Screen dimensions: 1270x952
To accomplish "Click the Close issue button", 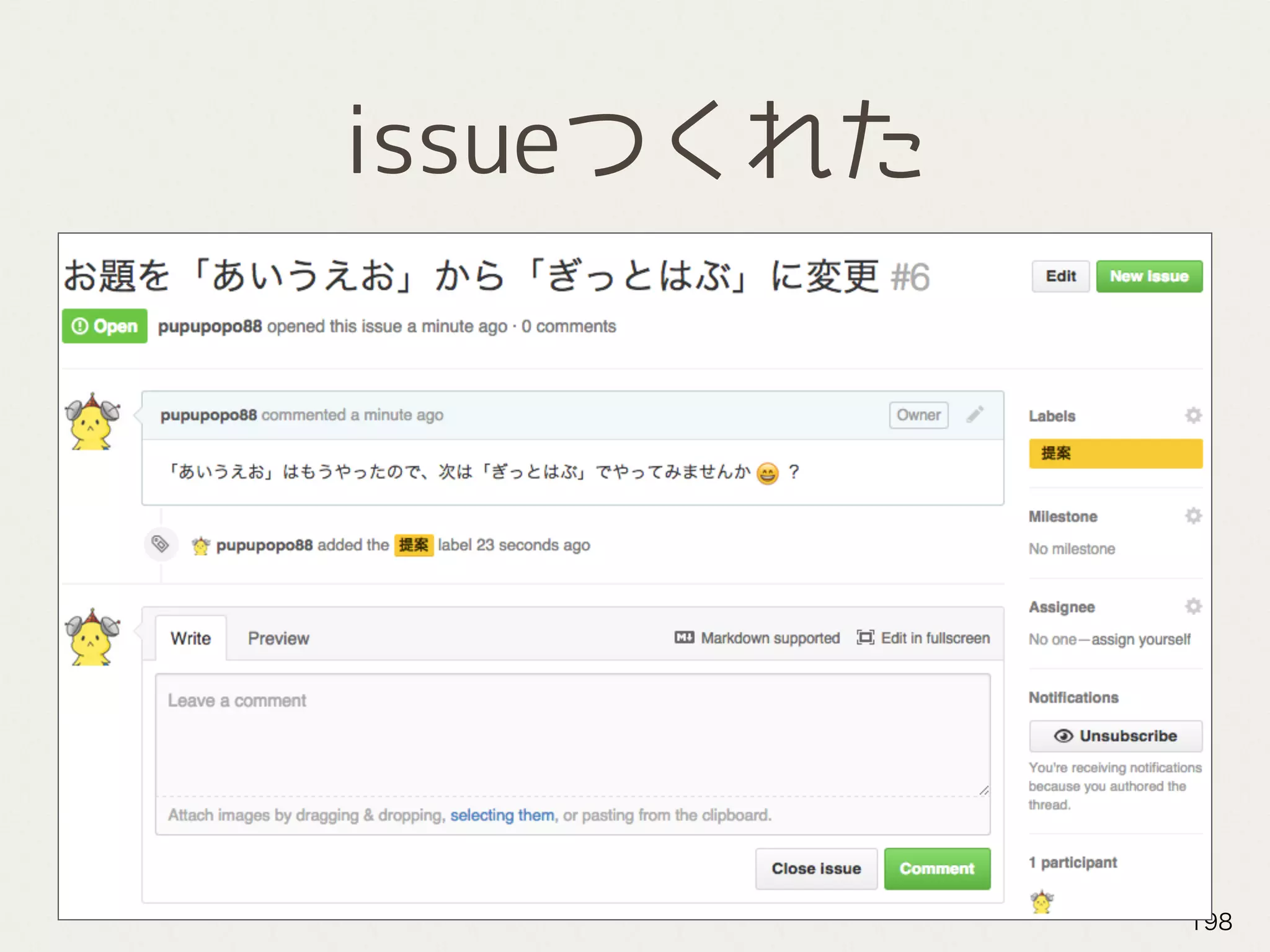I will pyautogui.click(x=815, y=868).
